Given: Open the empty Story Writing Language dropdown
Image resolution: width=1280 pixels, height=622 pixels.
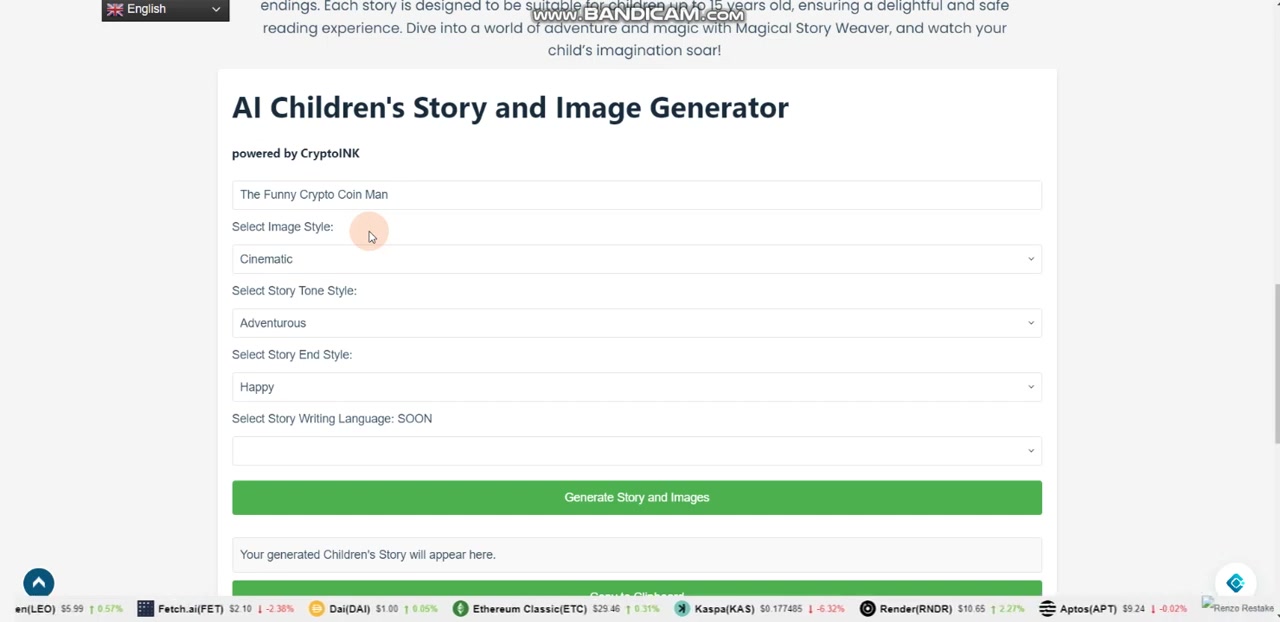Looking at the screenshot, I should coord(636,451).
